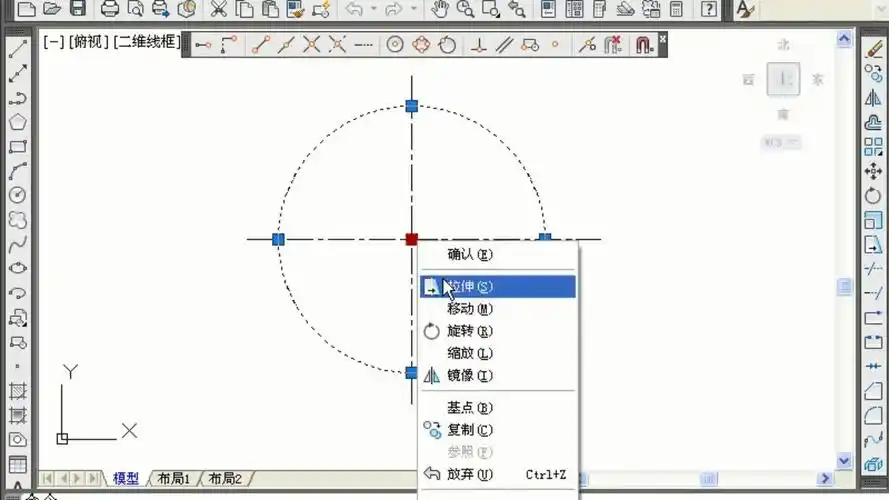This screenshot has height=500, width=889.
Task: Close the Object Snap floating toolbar
Action: (x=662, y=39)
